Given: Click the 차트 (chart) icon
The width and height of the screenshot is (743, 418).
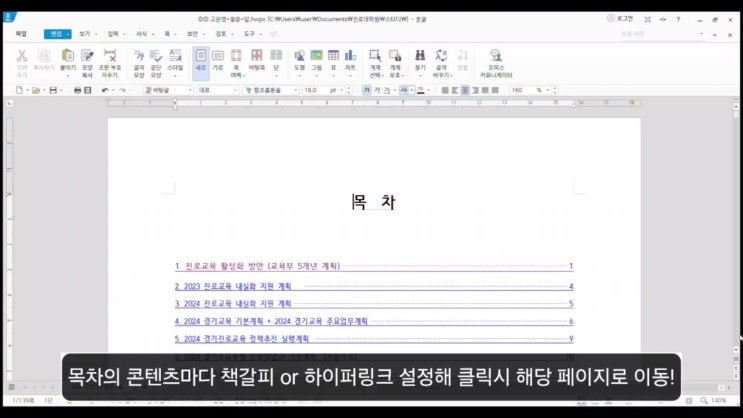Looking at the screenshot, I should (x=350, y=62).
